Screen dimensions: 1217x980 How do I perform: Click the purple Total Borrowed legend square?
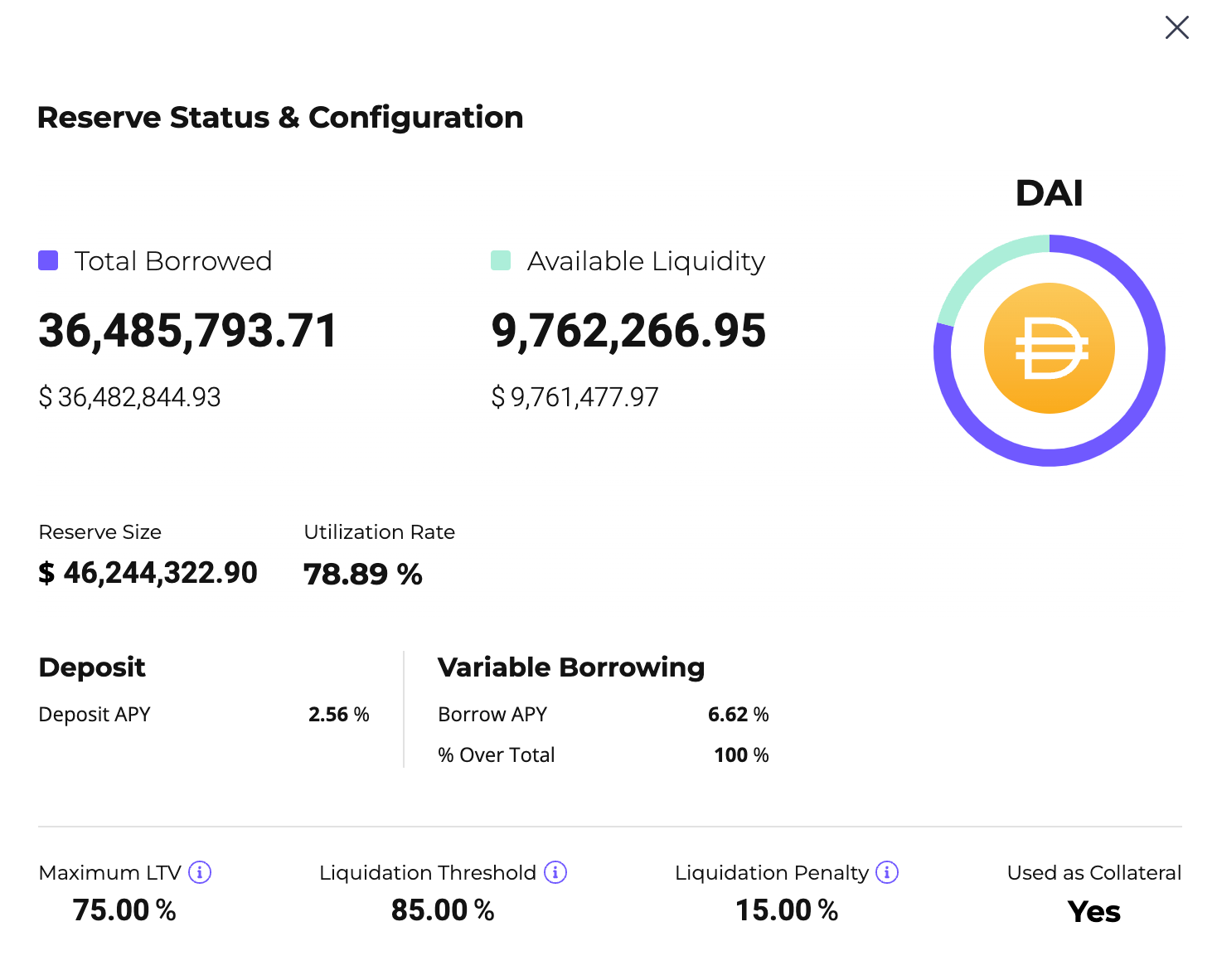pyautogui.click(x=48, y=260)
